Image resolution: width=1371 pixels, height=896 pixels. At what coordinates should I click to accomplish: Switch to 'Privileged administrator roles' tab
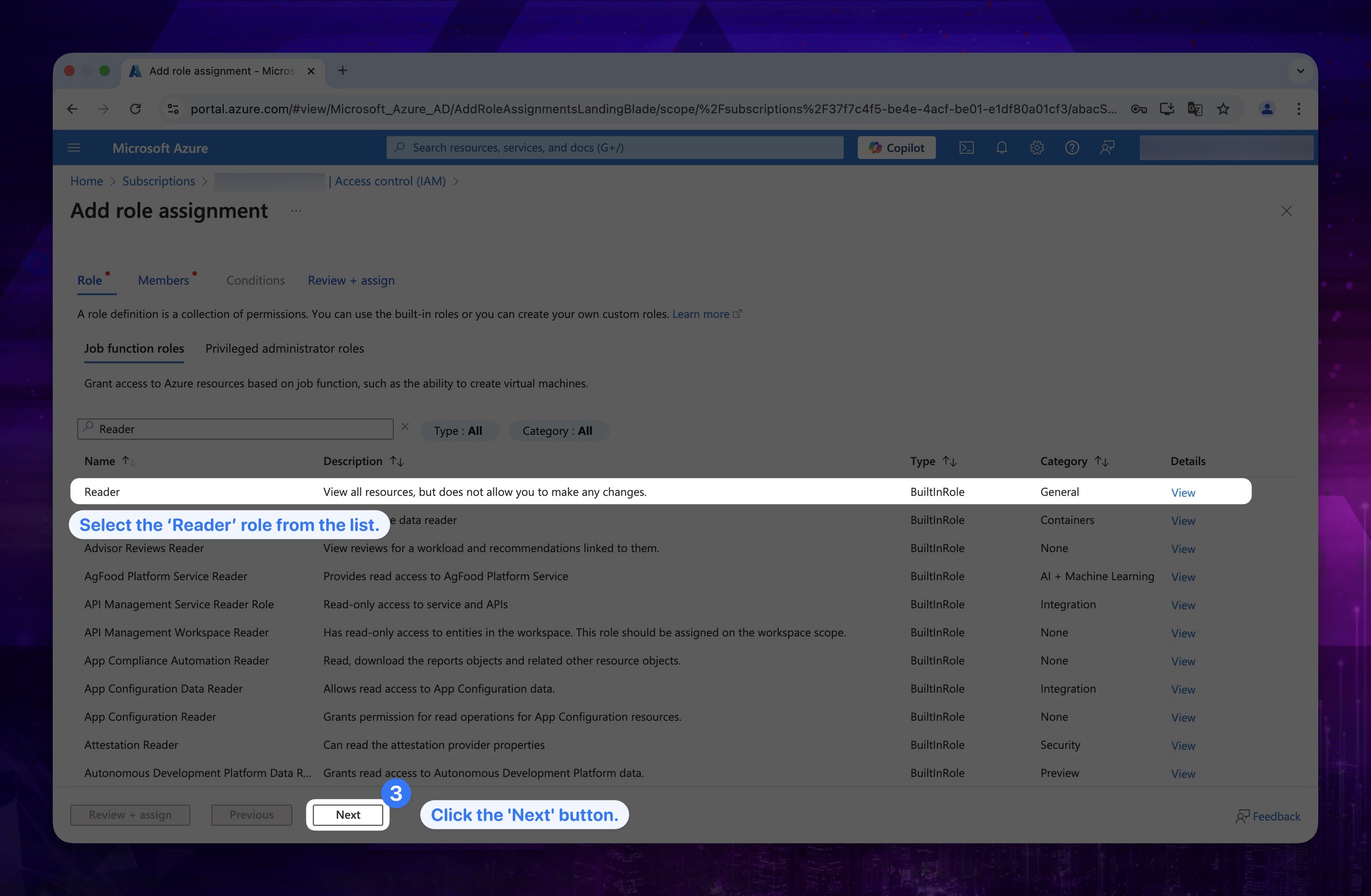click(x=284, y=347)
